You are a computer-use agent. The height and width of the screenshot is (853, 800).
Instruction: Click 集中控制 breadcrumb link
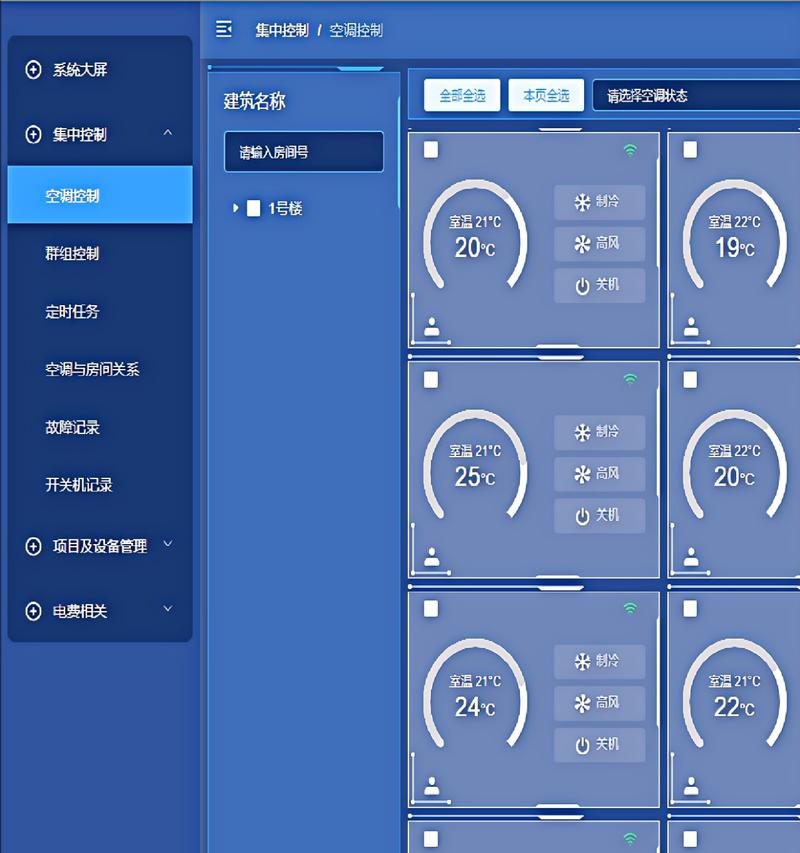(282, 30)
